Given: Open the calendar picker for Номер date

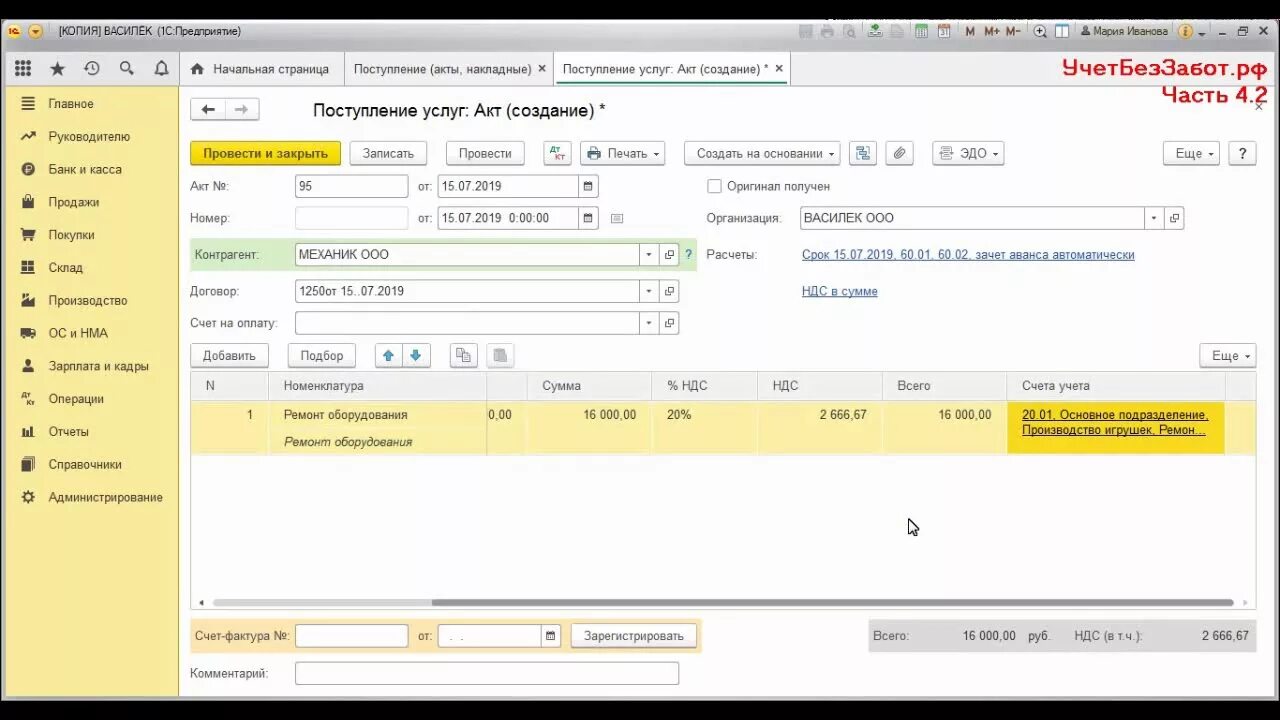Looking at the screenshot, I should click(x=588, y=218).
